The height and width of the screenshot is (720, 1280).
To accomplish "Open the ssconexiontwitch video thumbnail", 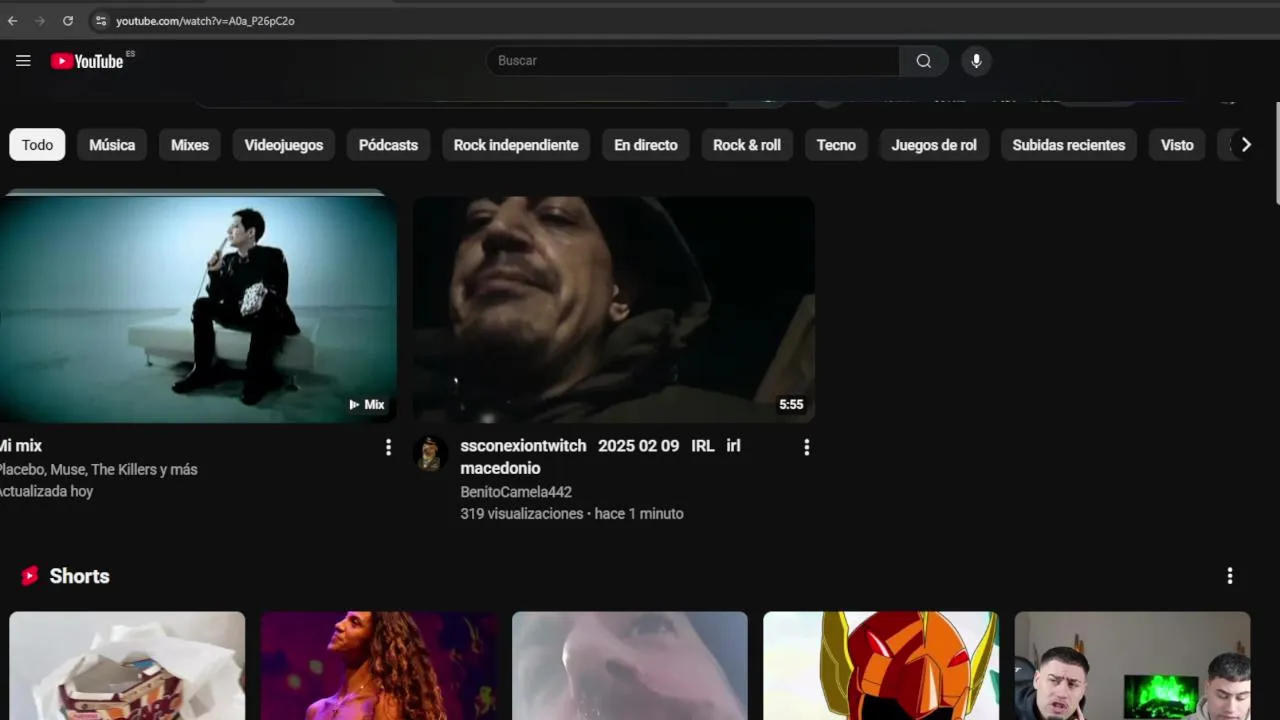I will click(614, 309).
